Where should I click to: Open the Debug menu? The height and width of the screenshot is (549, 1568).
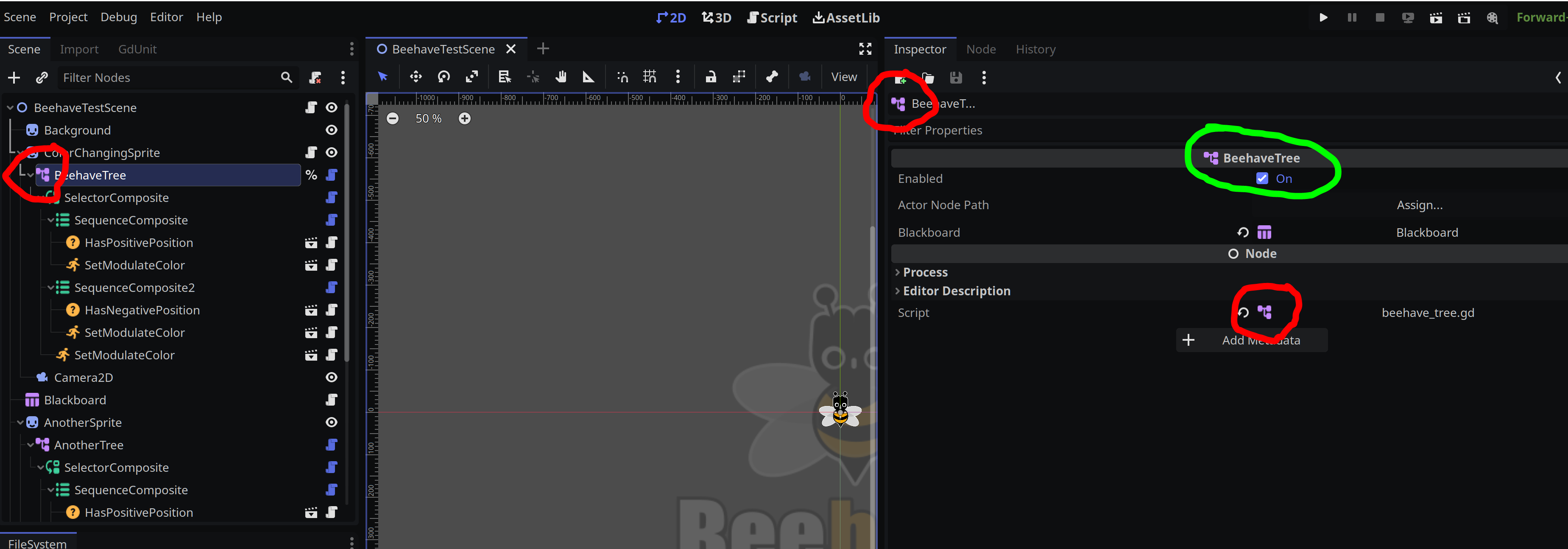(x=119, y=17)
